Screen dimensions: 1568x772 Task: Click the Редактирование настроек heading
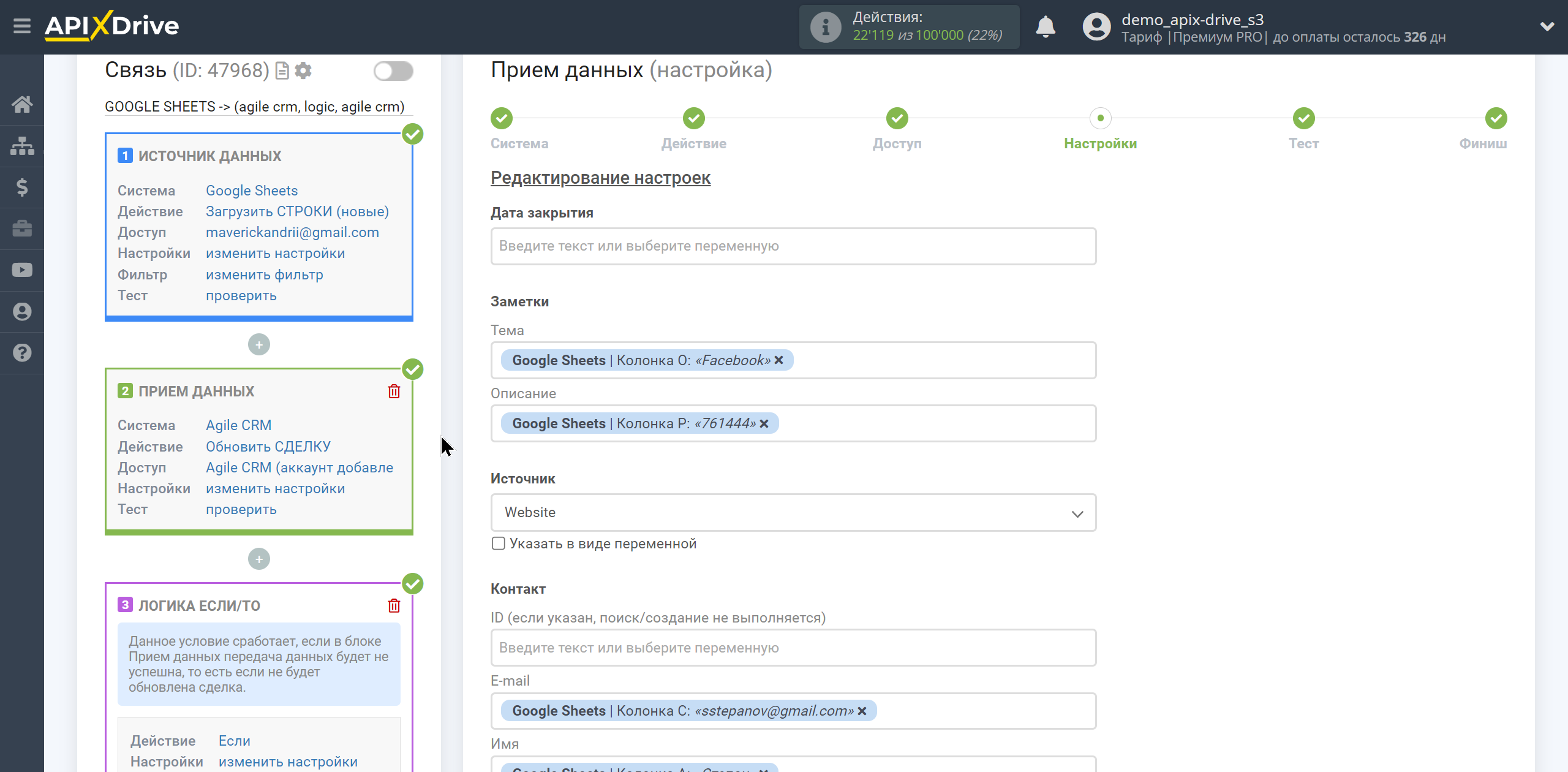pyautogui.click(x=600, y=178)
